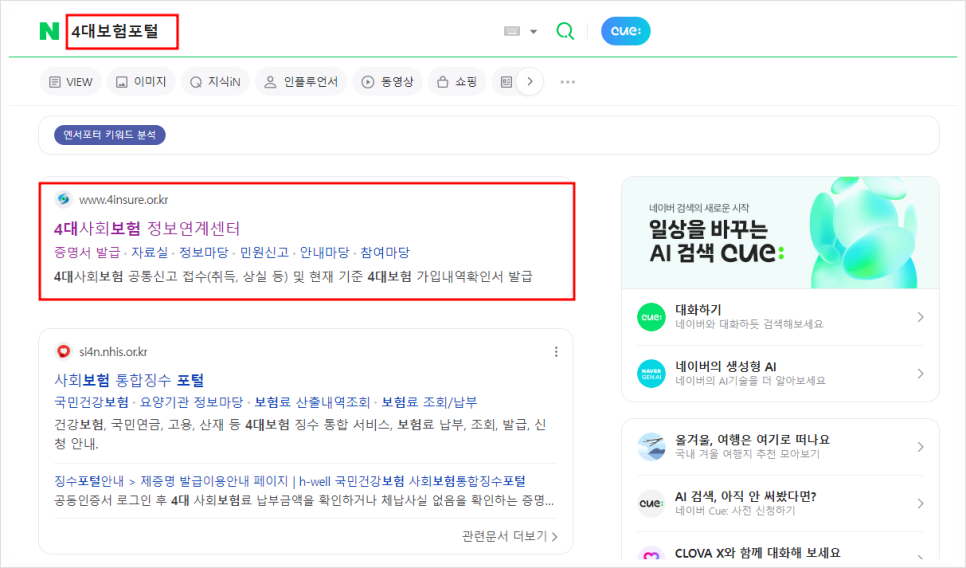Switch to the 이미지 tab
This screenshot has width=966, height=568.
(x=141, y=82)
